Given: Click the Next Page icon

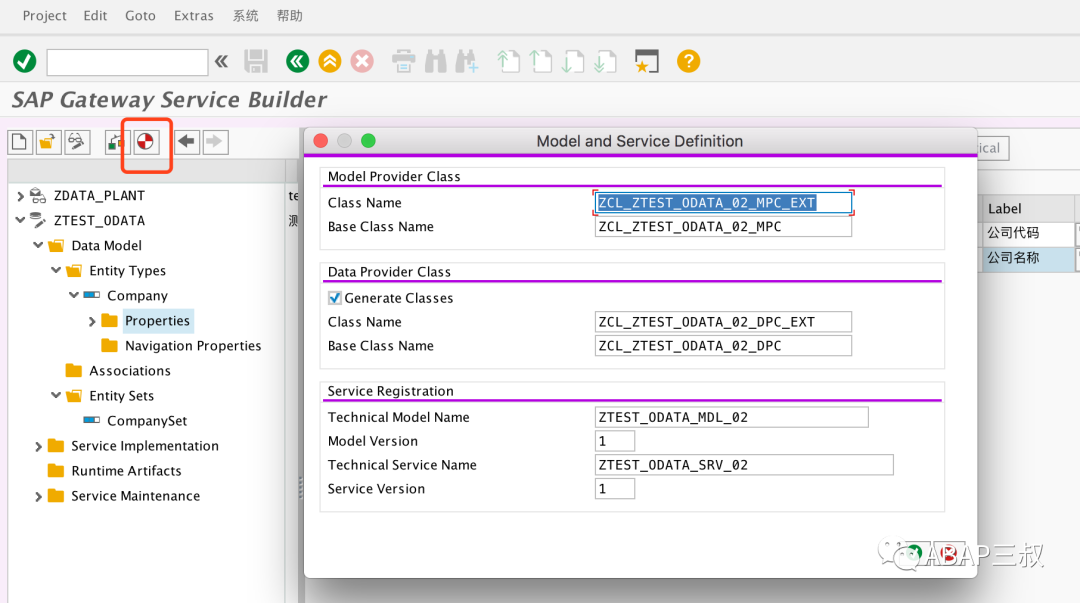Looking at the screenshot, I should coord(572,61).
